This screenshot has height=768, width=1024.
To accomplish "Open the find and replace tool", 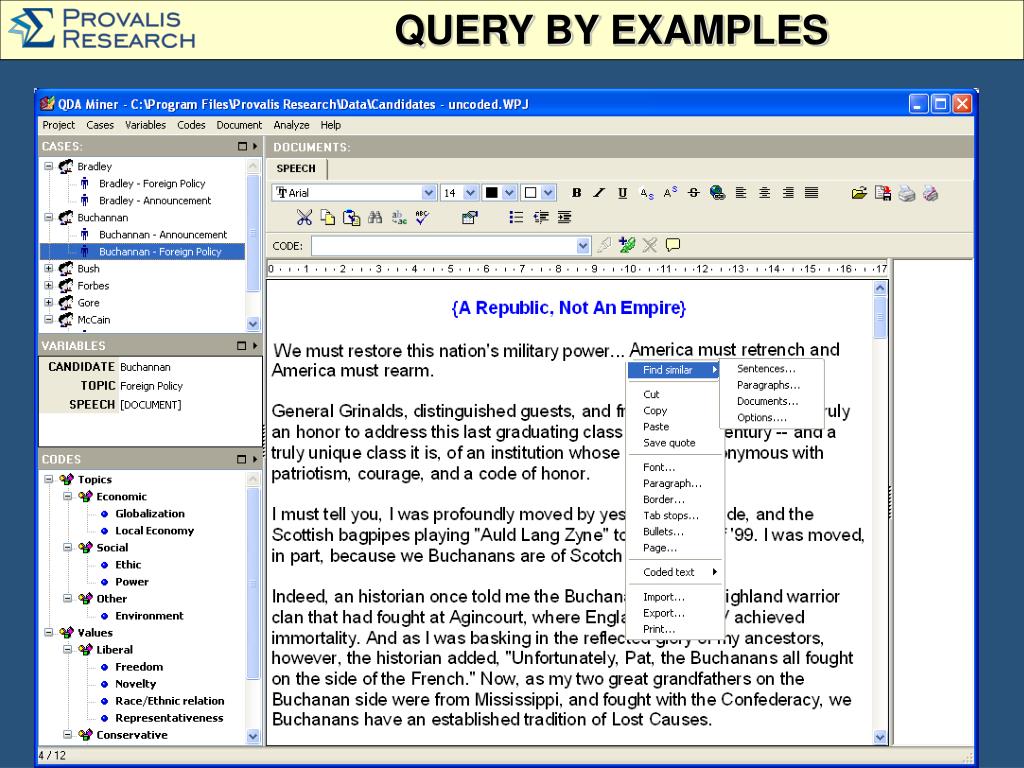I will [x=399, y=217].
